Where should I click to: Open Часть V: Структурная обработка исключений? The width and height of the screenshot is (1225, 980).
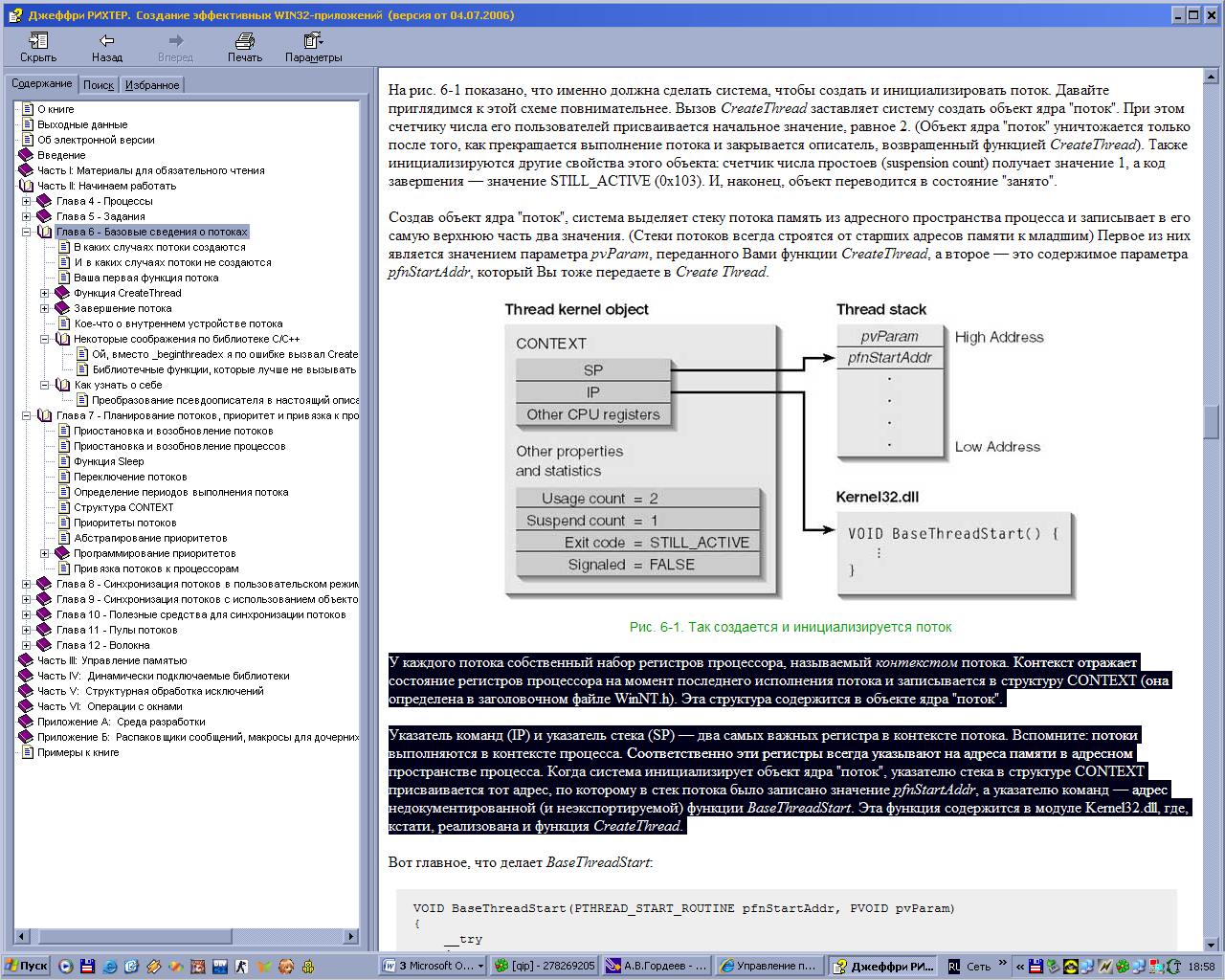tap(150, 691)
